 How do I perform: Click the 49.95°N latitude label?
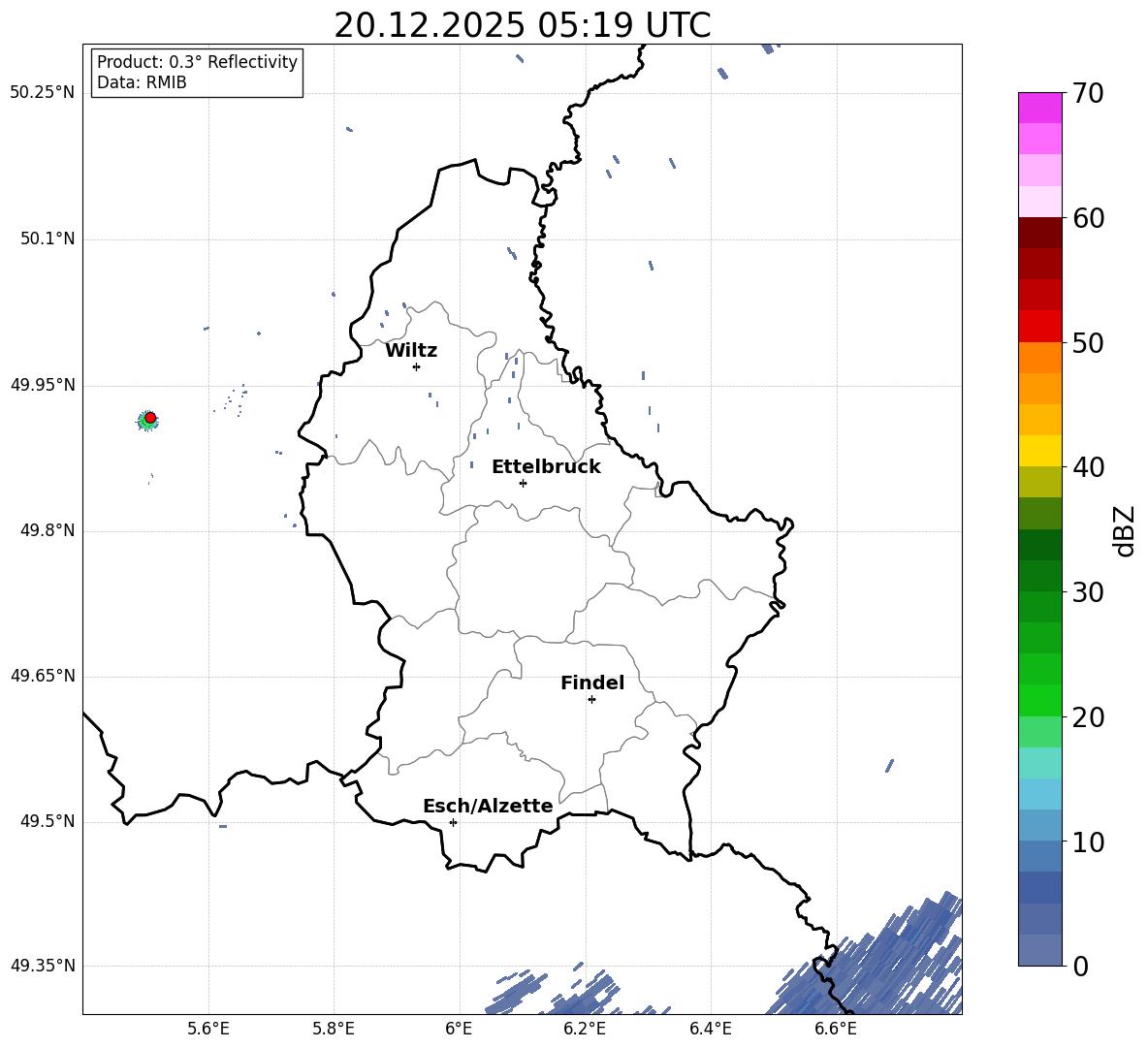(x=42, y=385)
